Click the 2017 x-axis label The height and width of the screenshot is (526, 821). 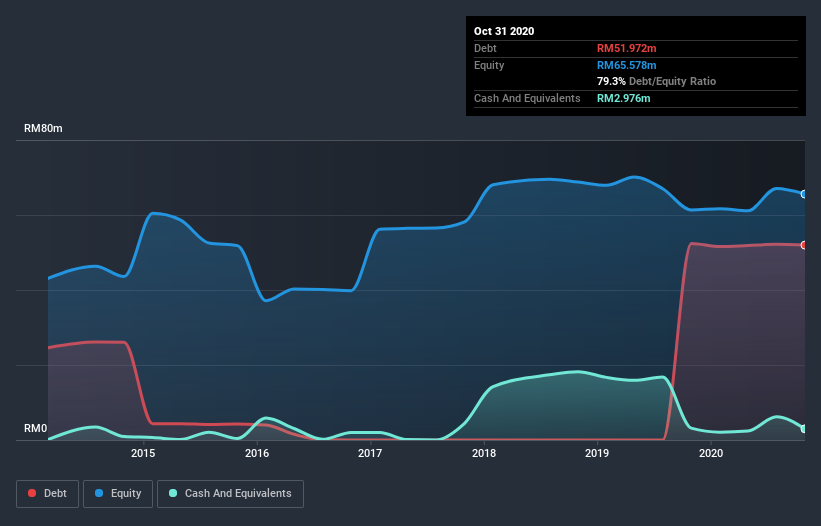[370, 453]
